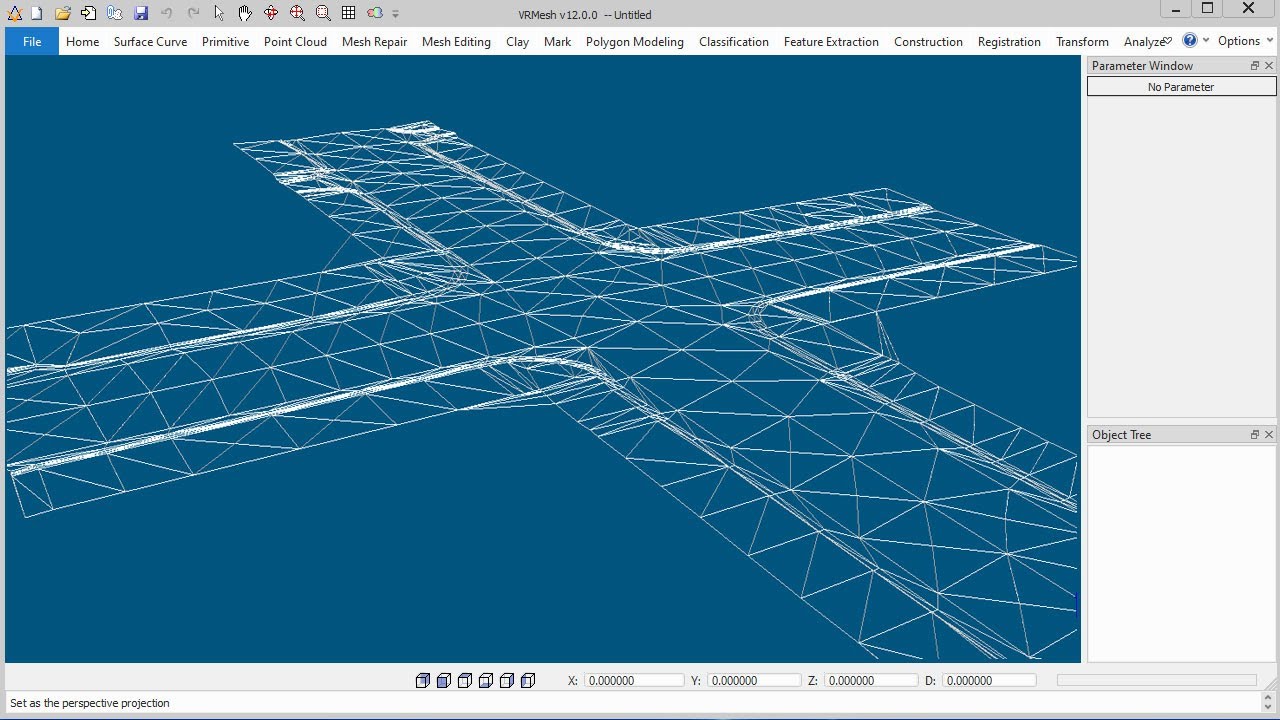This screenshot has height=720, width=1280.
Task: Select the arrow pointer tool
Action: point(219,13)
